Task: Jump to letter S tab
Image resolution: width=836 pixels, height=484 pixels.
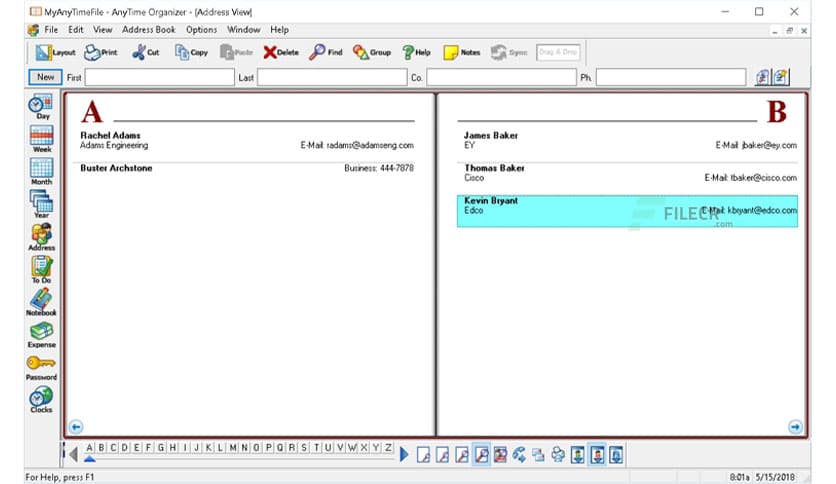Action: (x=304, y=448)
